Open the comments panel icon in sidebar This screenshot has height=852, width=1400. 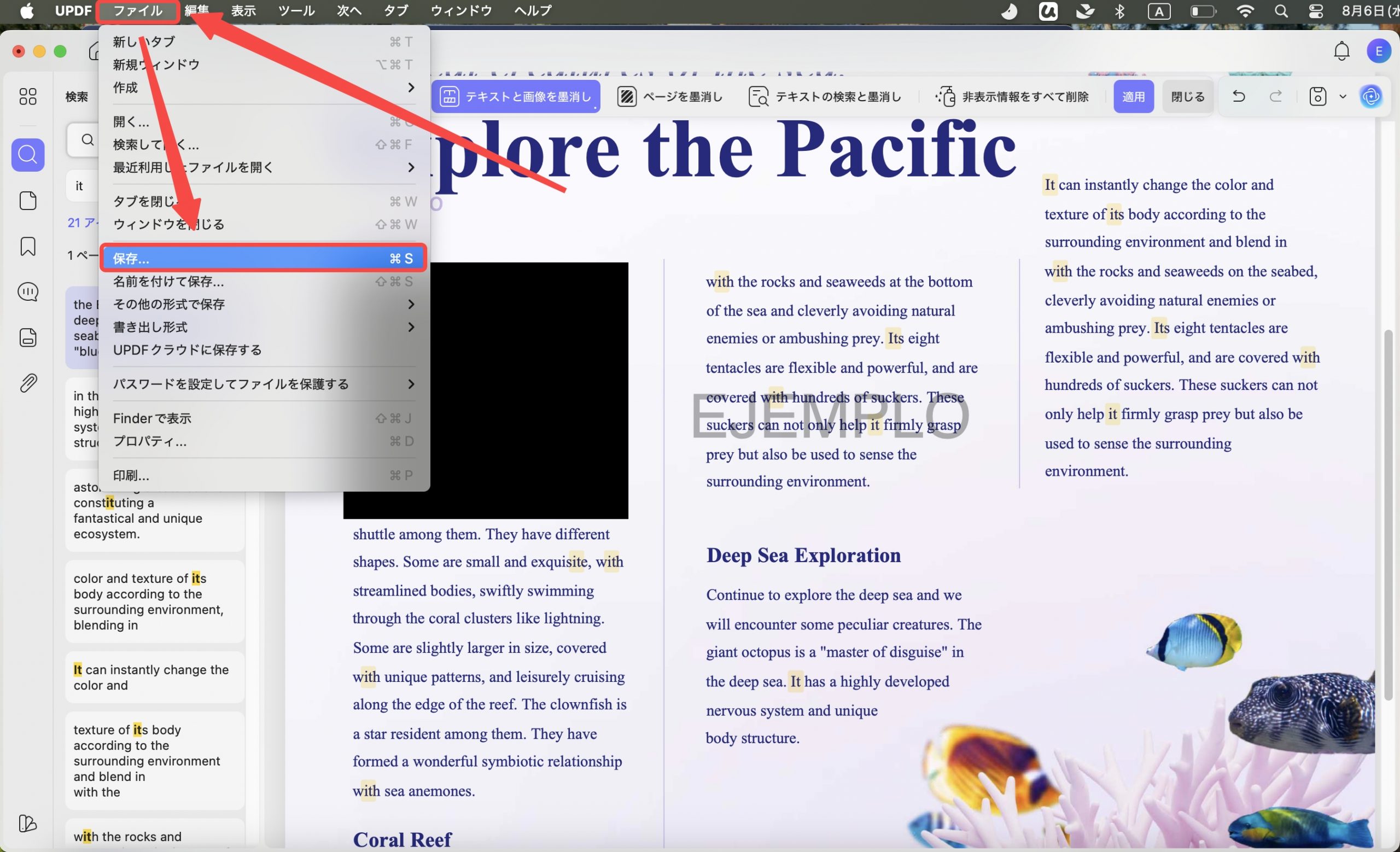coord(27,292)
